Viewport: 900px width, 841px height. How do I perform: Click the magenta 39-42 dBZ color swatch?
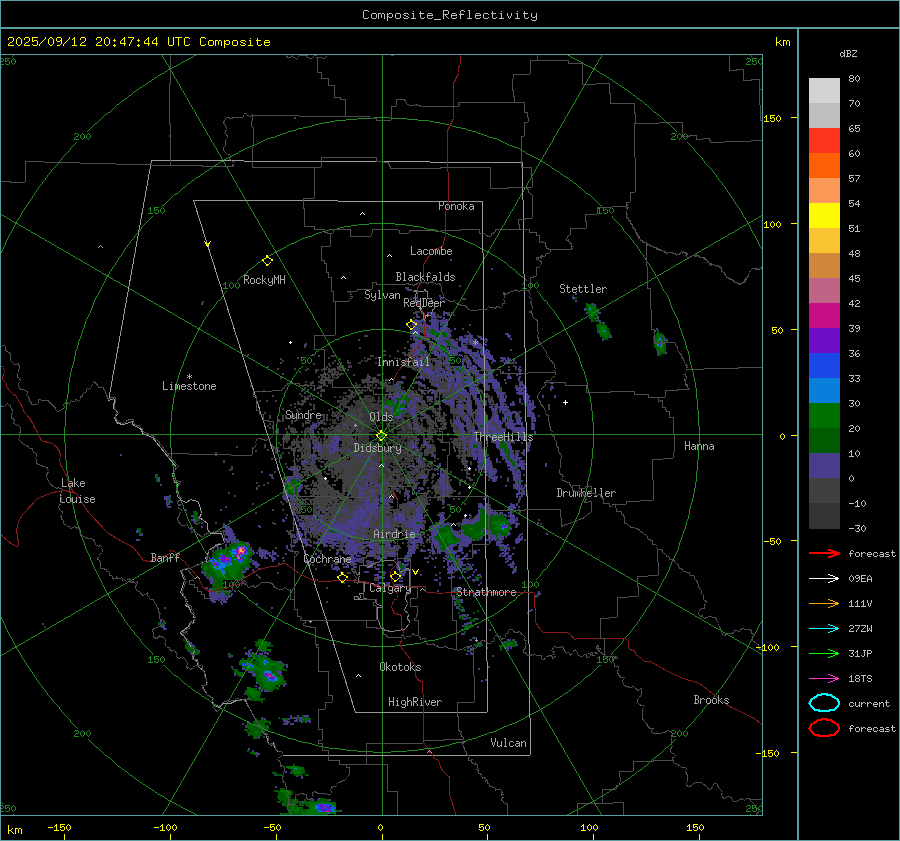coord(824,316)
